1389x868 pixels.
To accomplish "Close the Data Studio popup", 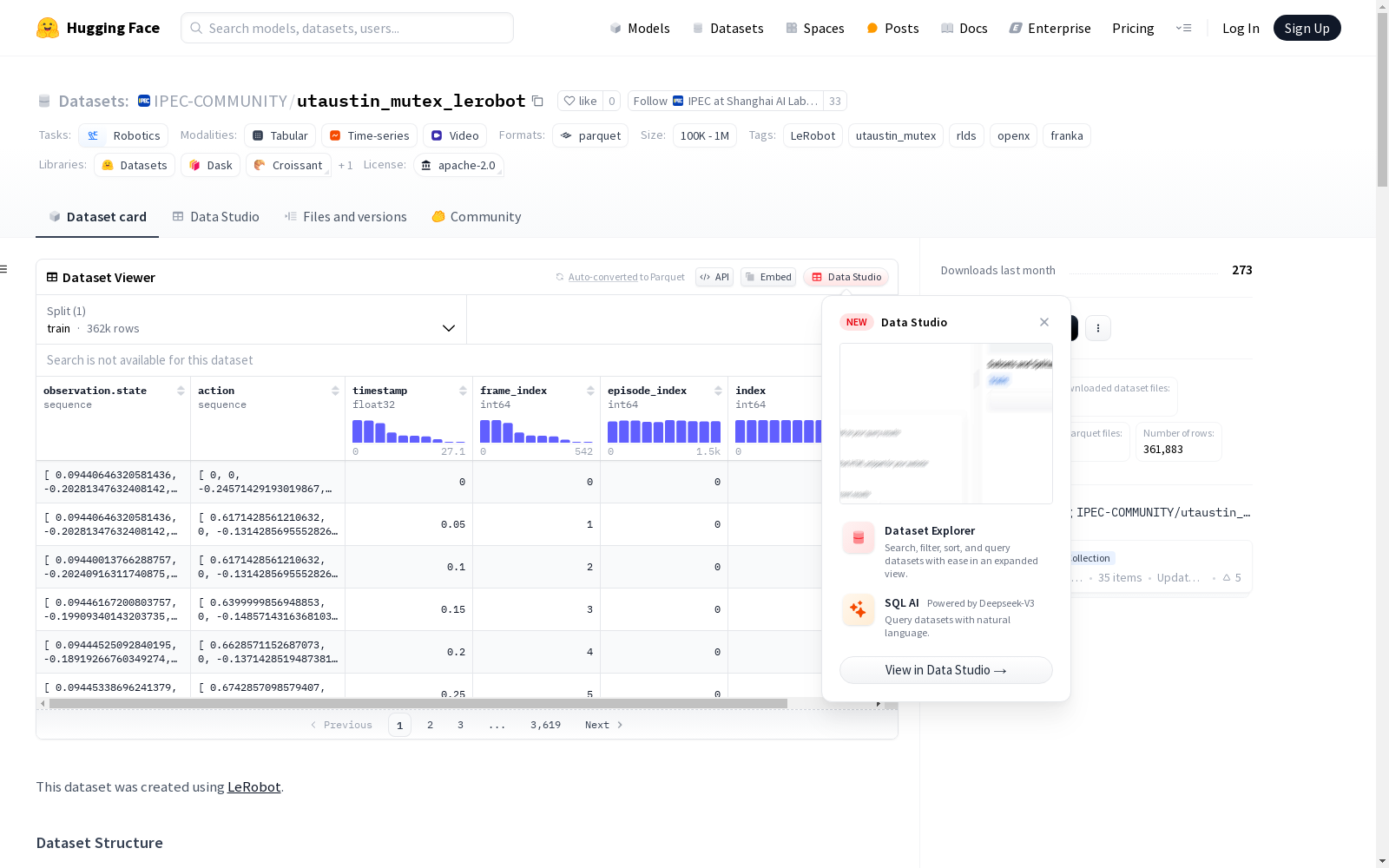I will click(1044, 322).
